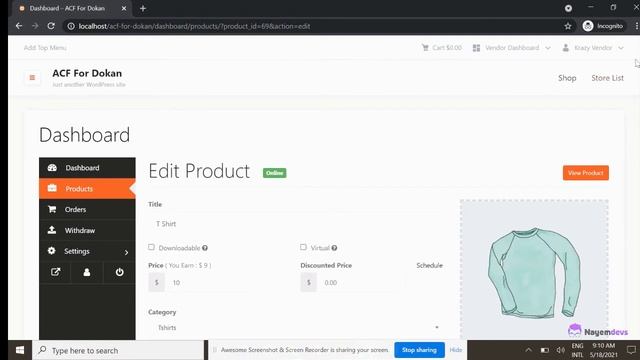This screenshot has width=640, height=360.
Task: Click the Chrome media control icon in title bar
Action: (x=568, y=8)
